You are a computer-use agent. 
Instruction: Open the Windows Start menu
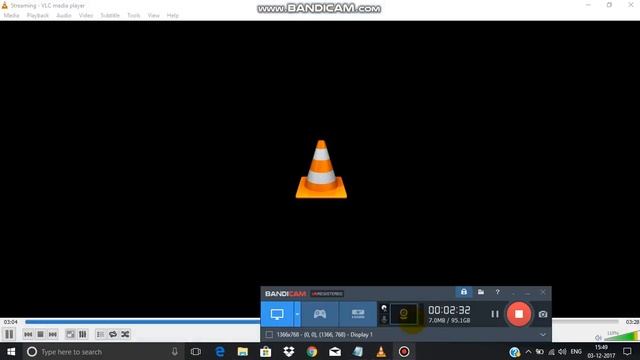click(11, 351)
